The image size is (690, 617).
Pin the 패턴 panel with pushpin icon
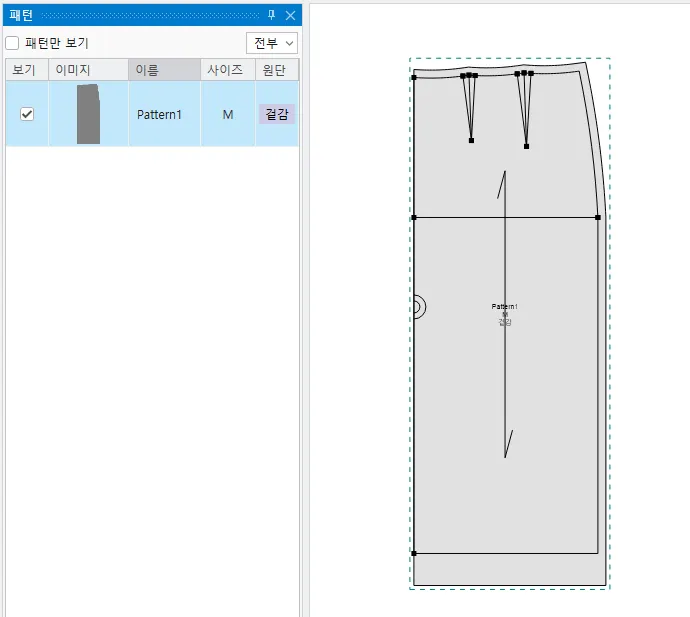(x=272, y=15)
